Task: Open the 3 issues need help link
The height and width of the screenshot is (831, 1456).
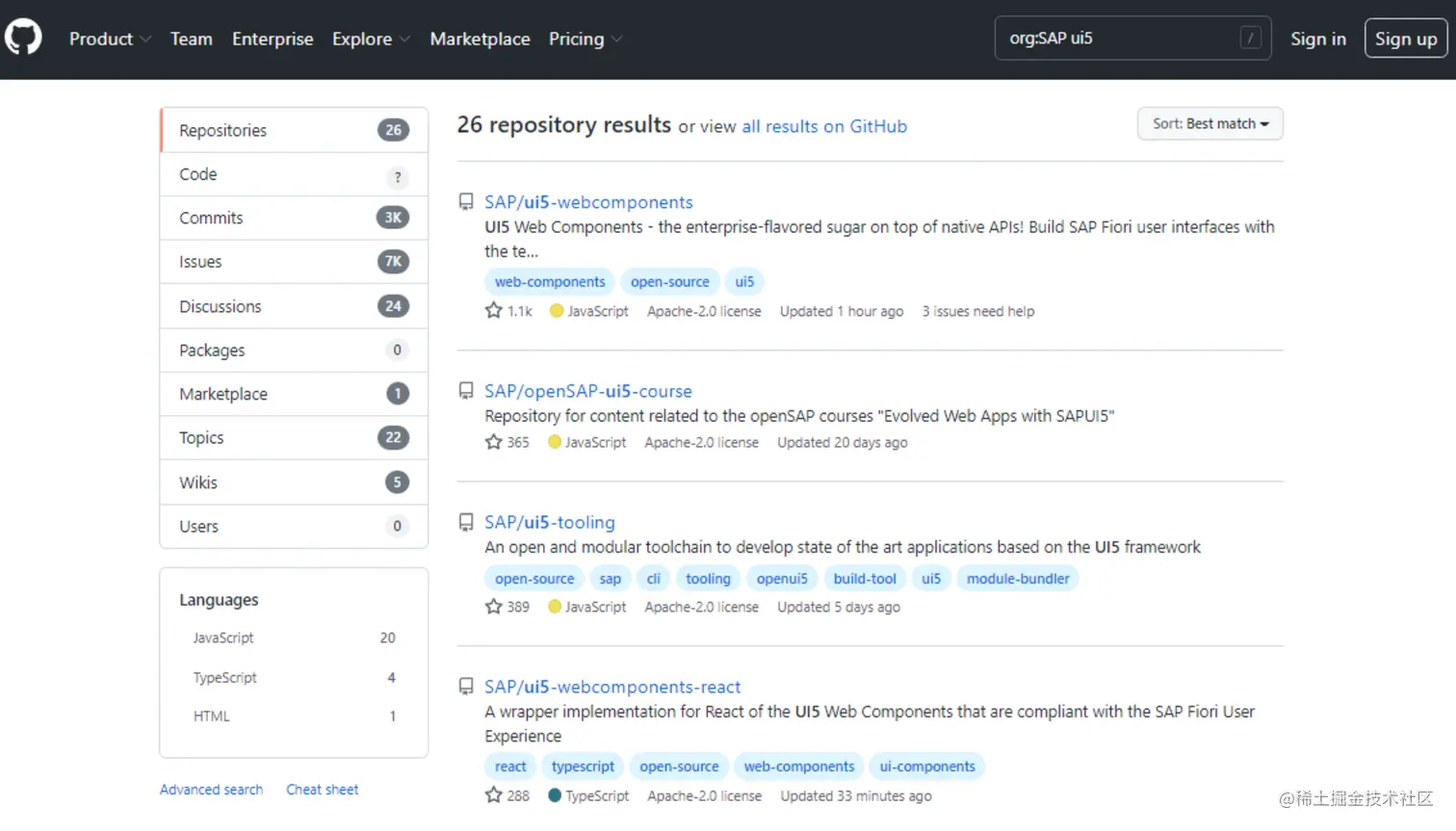Action: click(x=978, y=311)
